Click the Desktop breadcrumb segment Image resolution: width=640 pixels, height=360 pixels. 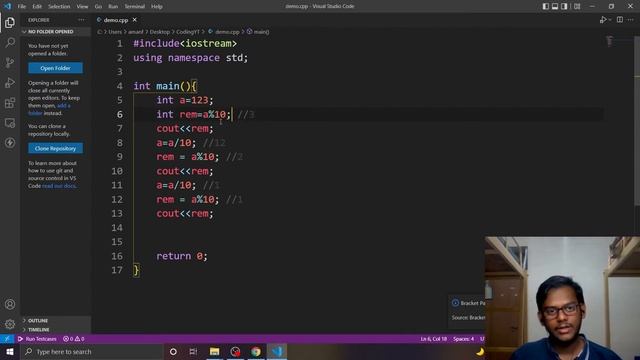159,31
